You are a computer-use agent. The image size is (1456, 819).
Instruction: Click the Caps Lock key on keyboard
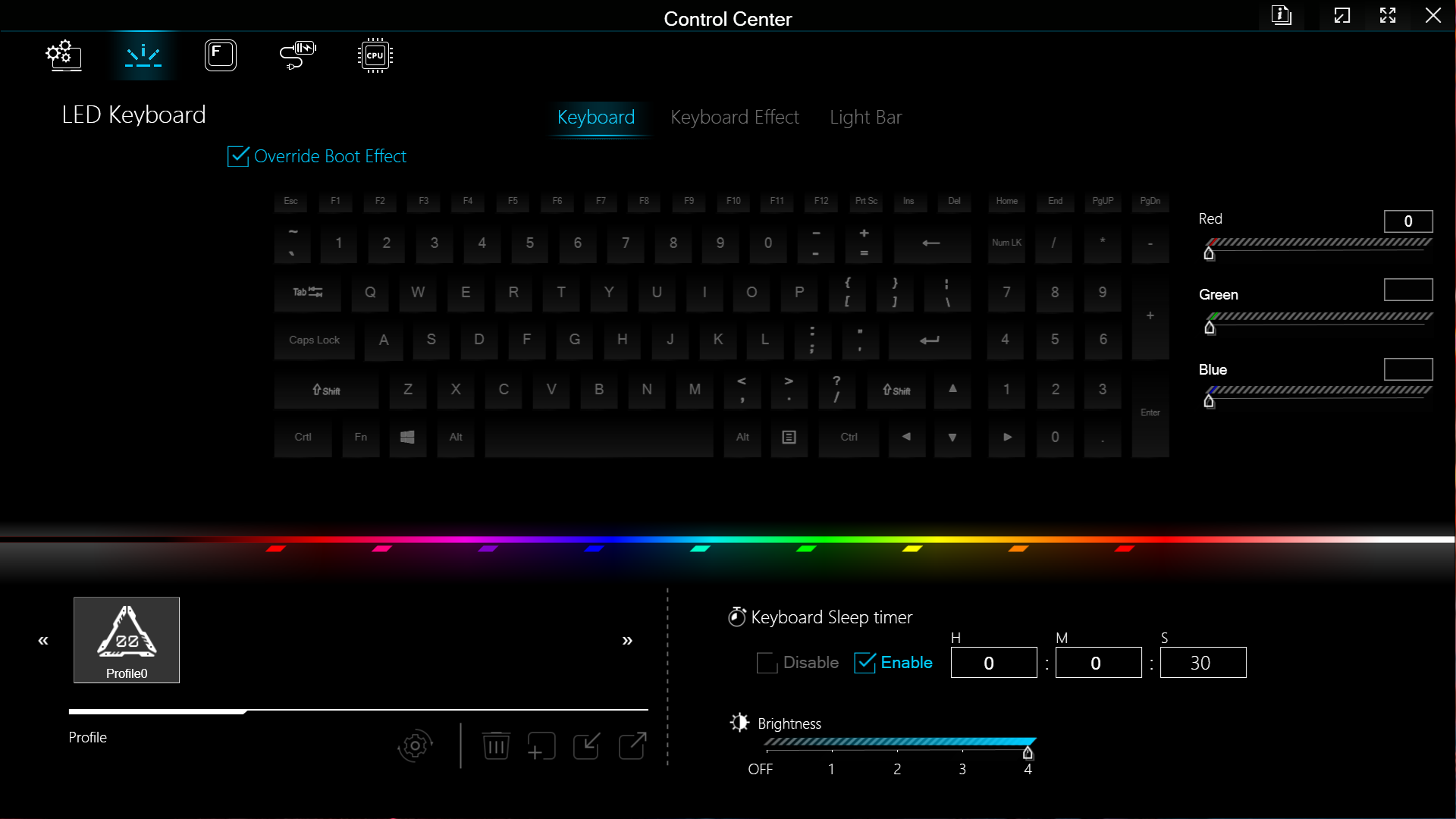(314, 340)
